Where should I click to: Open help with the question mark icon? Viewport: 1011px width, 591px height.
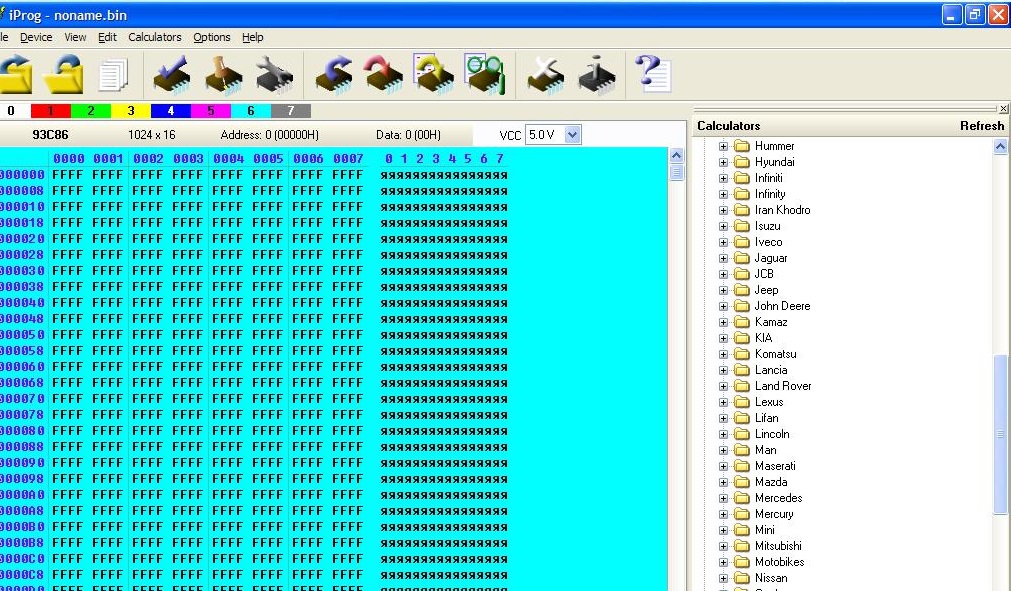(653, 73)
